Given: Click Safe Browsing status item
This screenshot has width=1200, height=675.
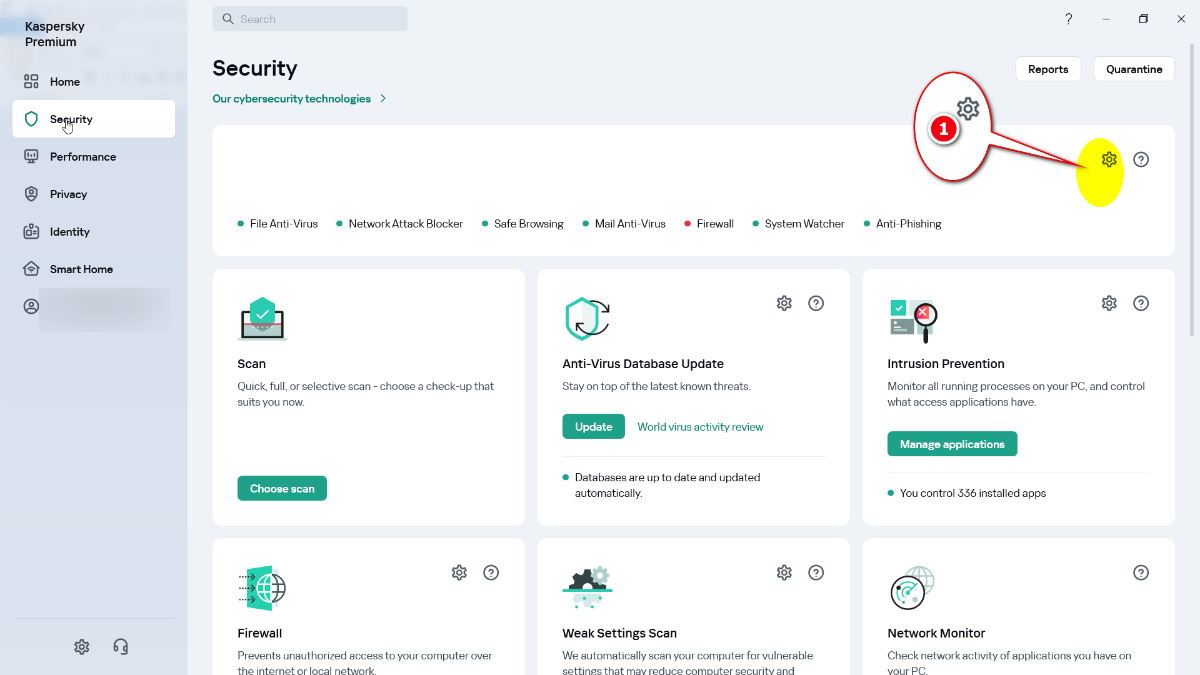Looking at the screenshot, I should (x=522, y=224).
